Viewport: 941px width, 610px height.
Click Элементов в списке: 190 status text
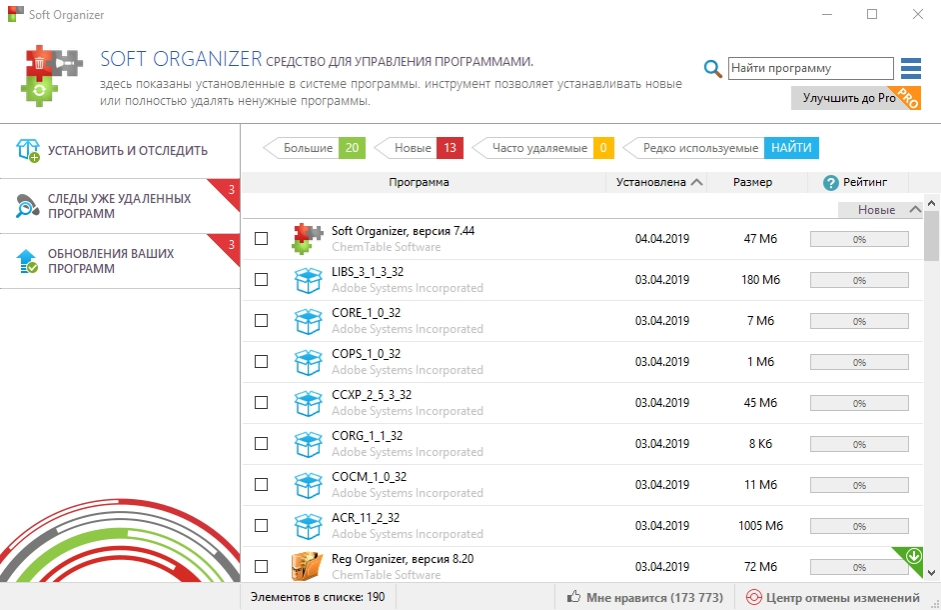click(x=317, y=597)
